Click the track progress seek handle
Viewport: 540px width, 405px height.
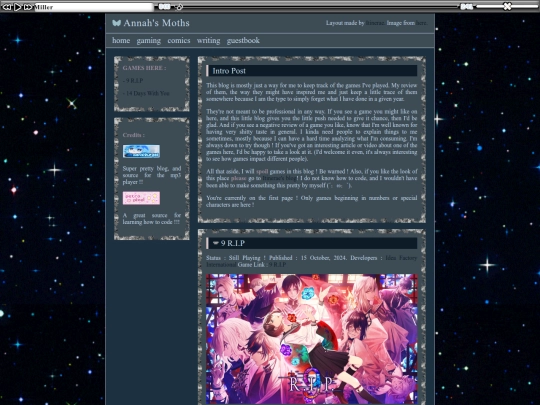179,7
